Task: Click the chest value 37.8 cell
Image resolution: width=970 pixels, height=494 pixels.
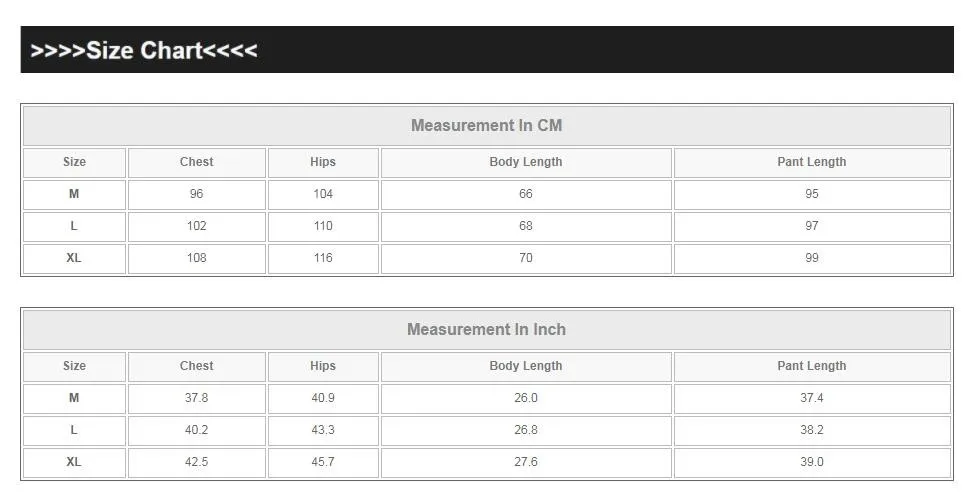Action: point(196,398)
